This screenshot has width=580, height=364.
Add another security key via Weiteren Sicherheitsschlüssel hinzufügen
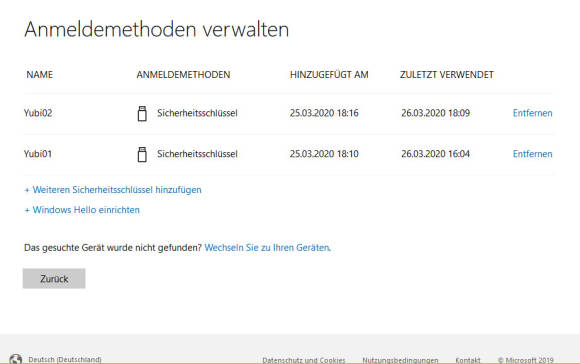[x=113, y=190]
